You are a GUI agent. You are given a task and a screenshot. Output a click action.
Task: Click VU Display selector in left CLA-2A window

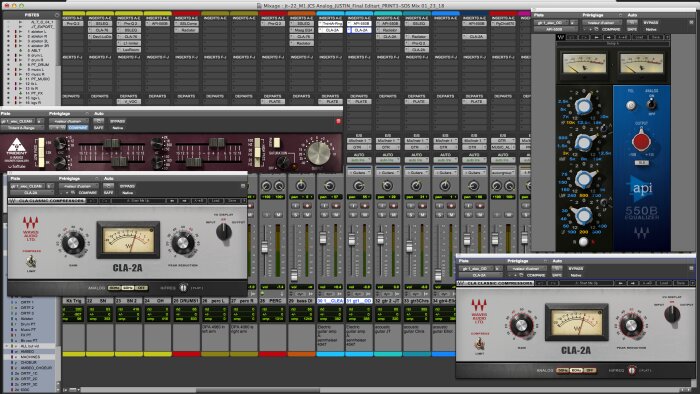(224, 232)
